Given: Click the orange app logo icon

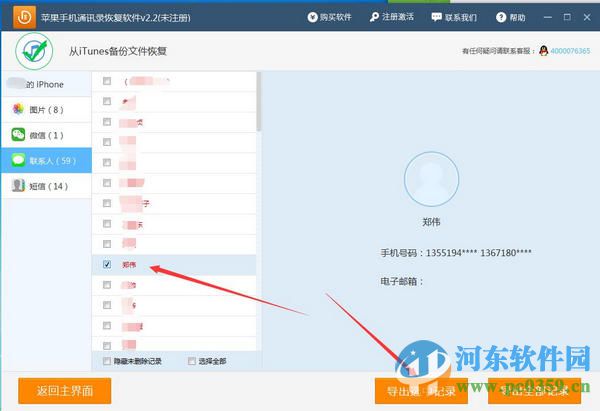Looking at the screenshot, I should click(24, 17).
